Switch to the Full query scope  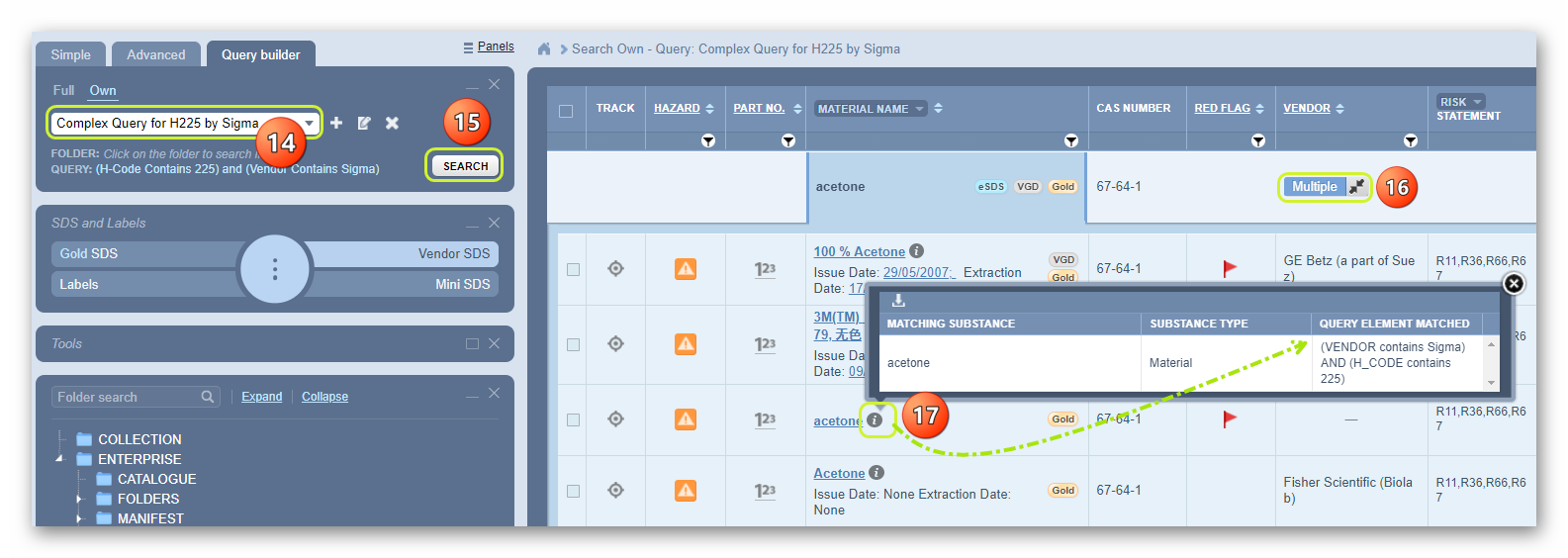click(x=63, y=90)
